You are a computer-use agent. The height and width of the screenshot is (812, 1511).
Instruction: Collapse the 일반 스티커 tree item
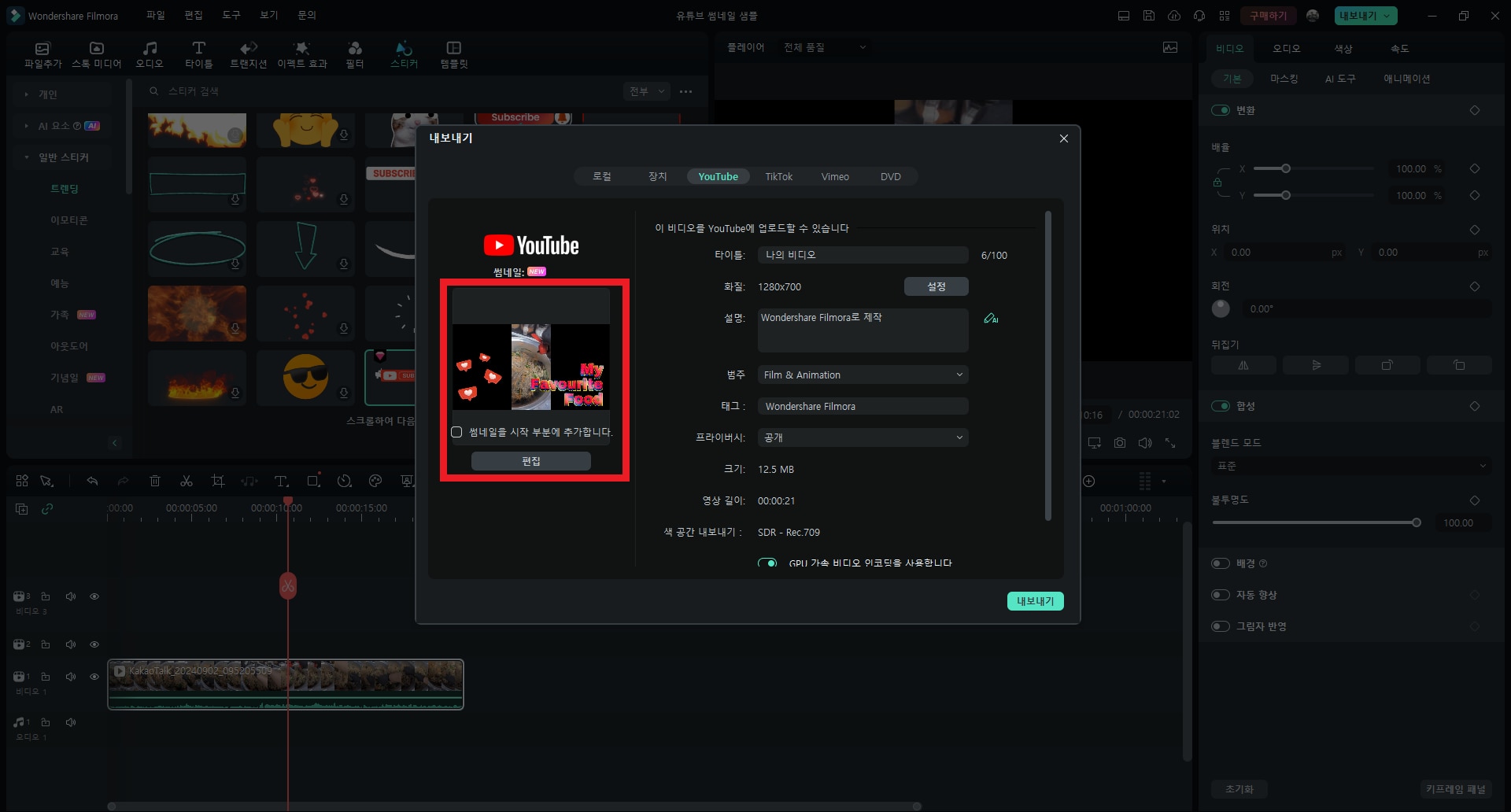pos(27,157)
